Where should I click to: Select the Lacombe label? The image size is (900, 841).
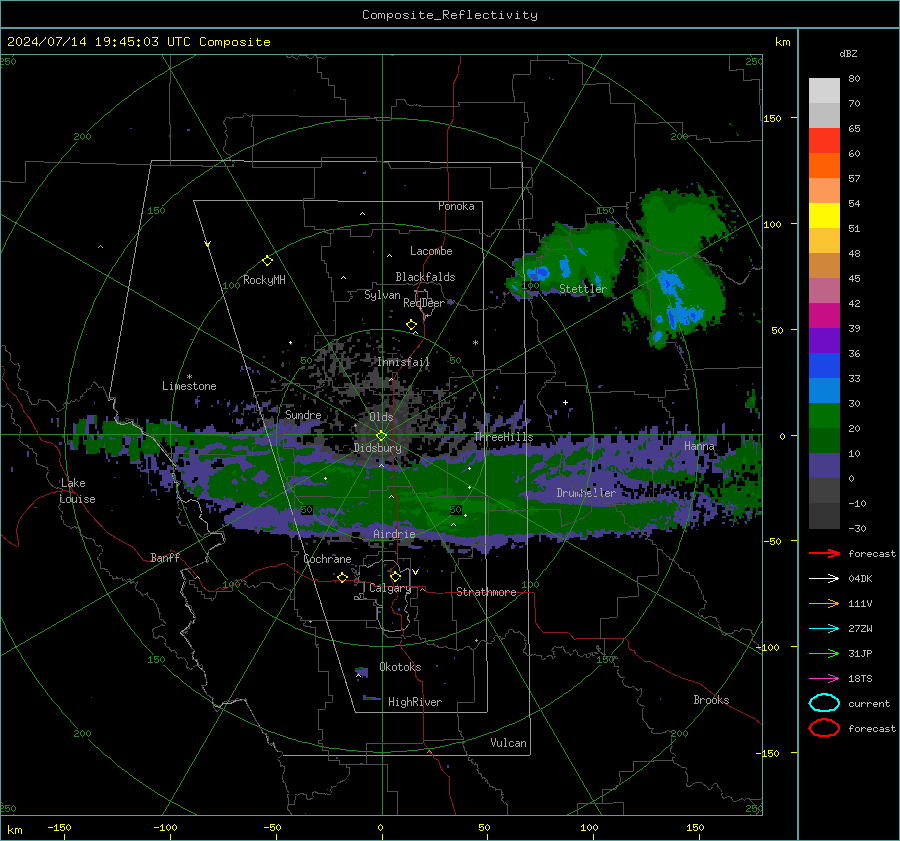pos(431,251)
